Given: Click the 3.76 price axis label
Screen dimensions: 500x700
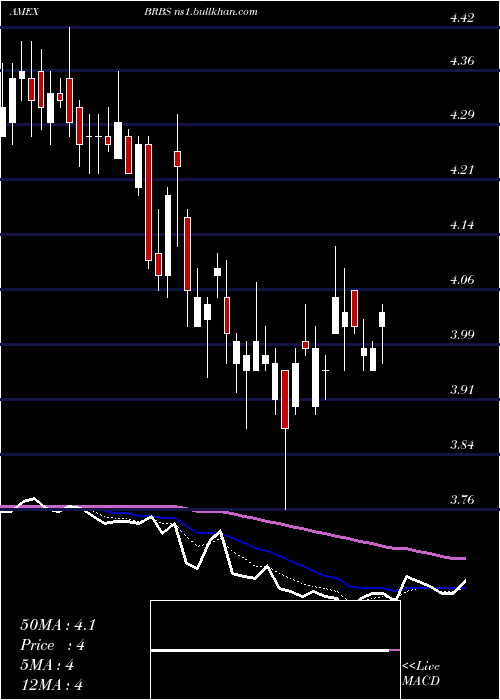Looking at the screenshot, I should 462,500.
